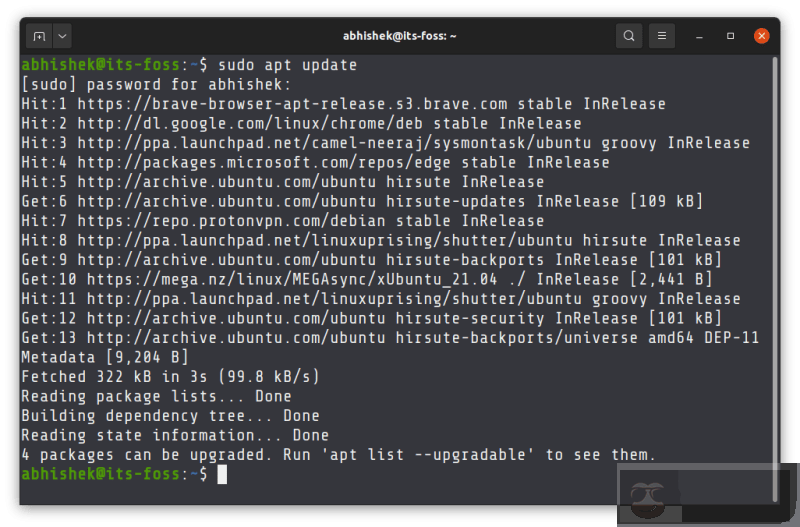Click the repo.protonvpn.com debian line

[x=283, y=221]
